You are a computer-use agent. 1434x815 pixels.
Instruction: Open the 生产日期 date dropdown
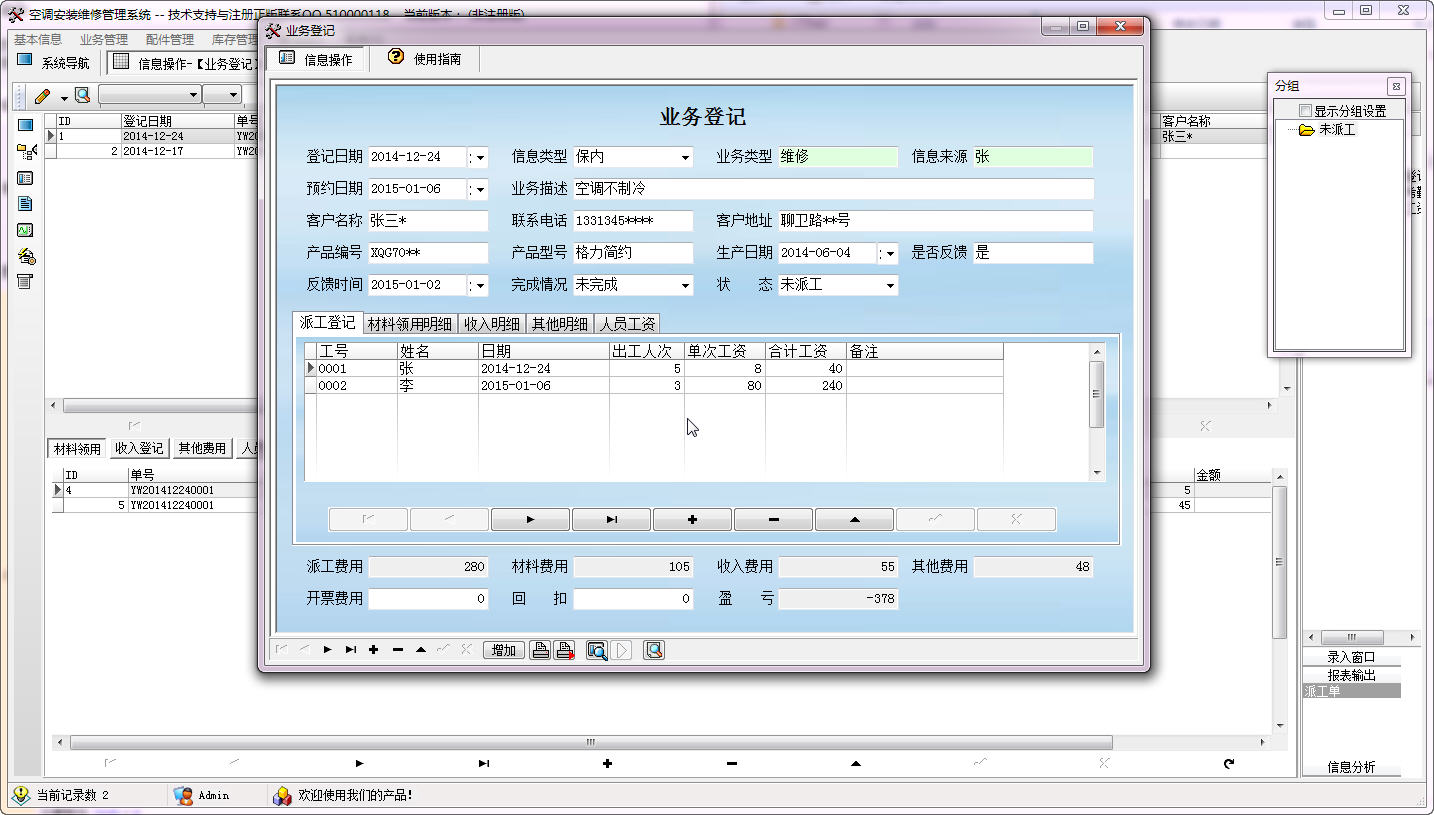tap(888, 253)
